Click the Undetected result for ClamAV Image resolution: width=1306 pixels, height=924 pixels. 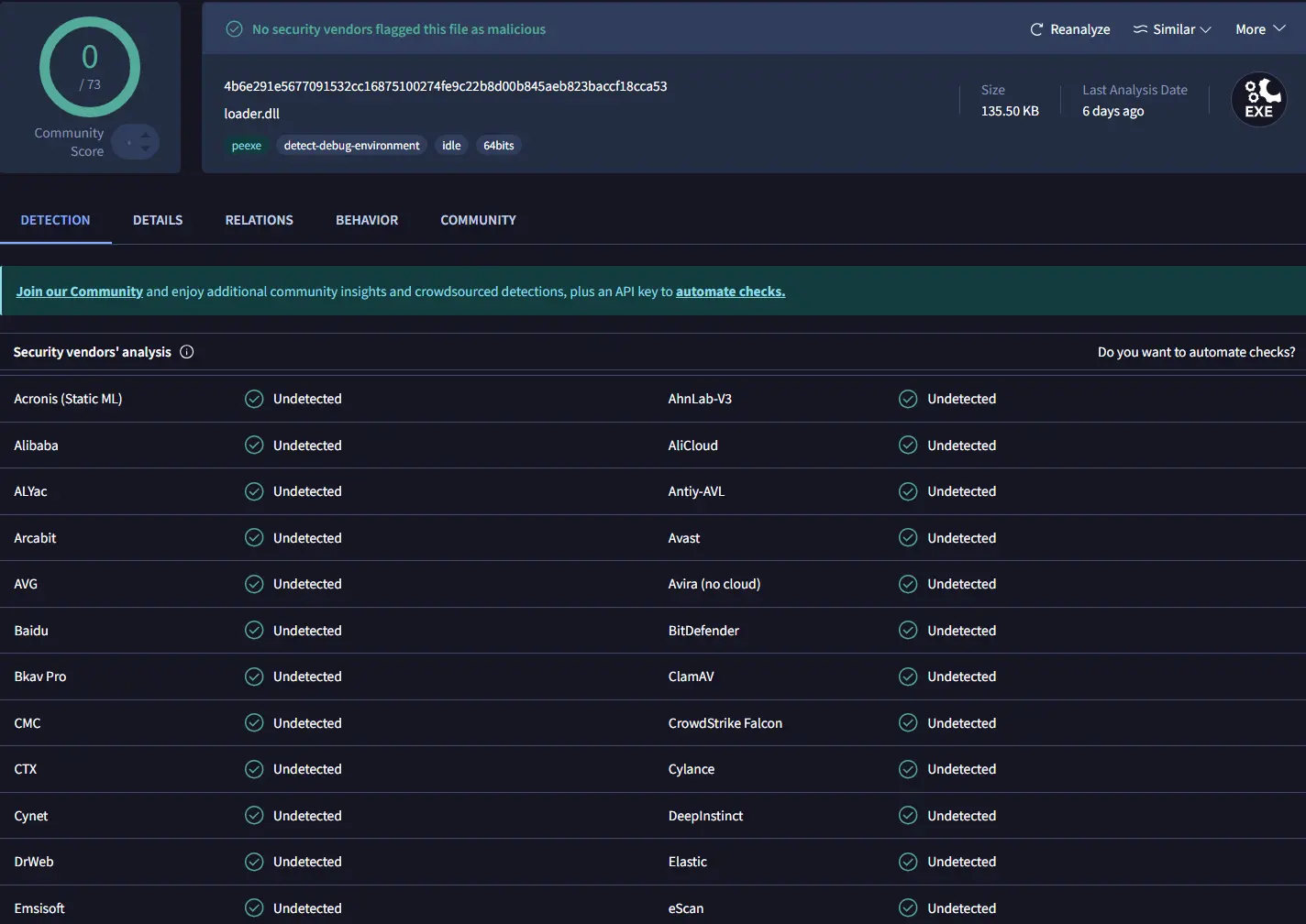[x=961, y=676]
